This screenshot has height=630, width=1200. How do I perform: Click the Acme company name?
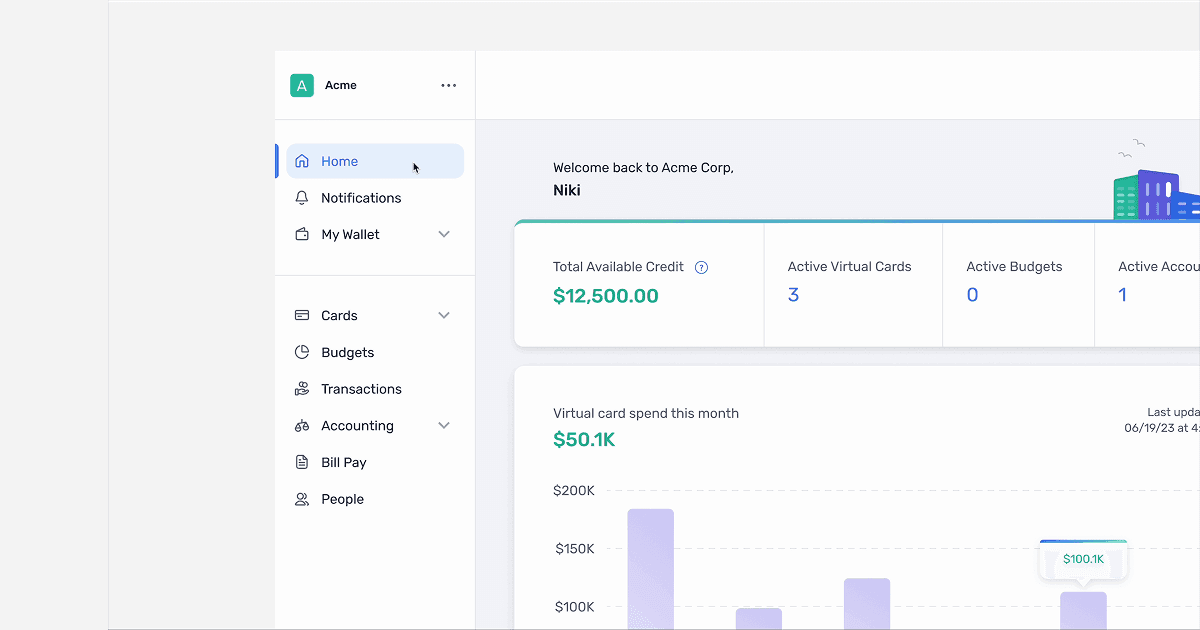coord(341,86)
